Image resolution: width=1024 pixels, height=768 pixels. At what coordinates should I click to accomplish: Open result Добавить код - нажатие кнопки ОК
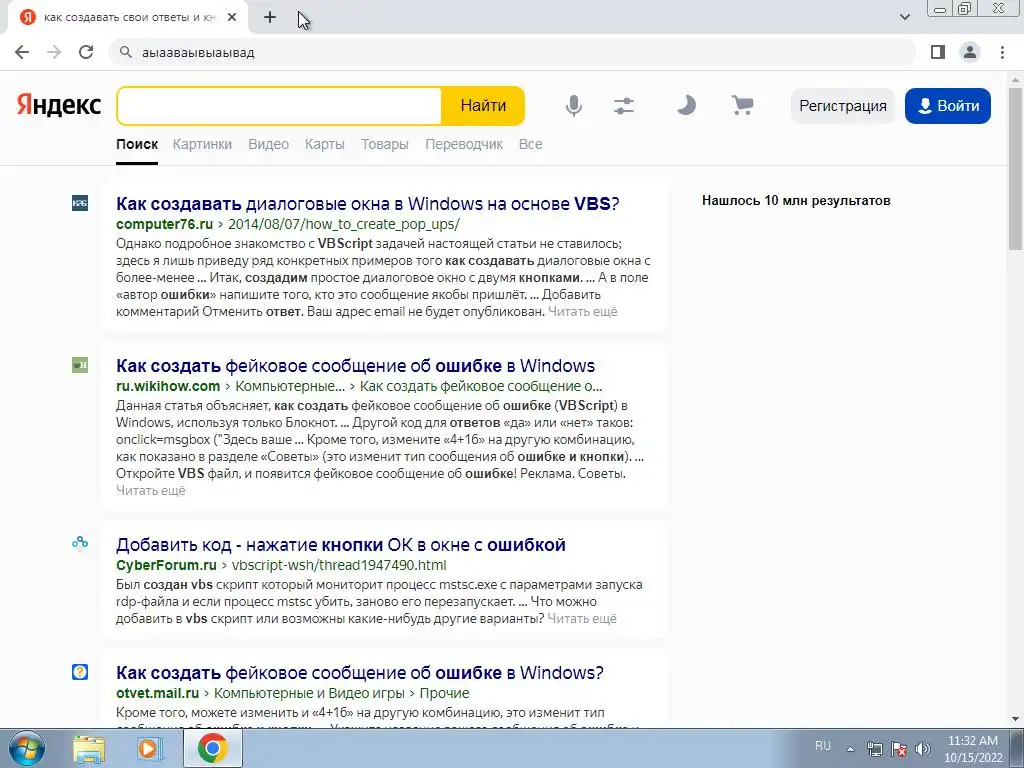[341, 545]
